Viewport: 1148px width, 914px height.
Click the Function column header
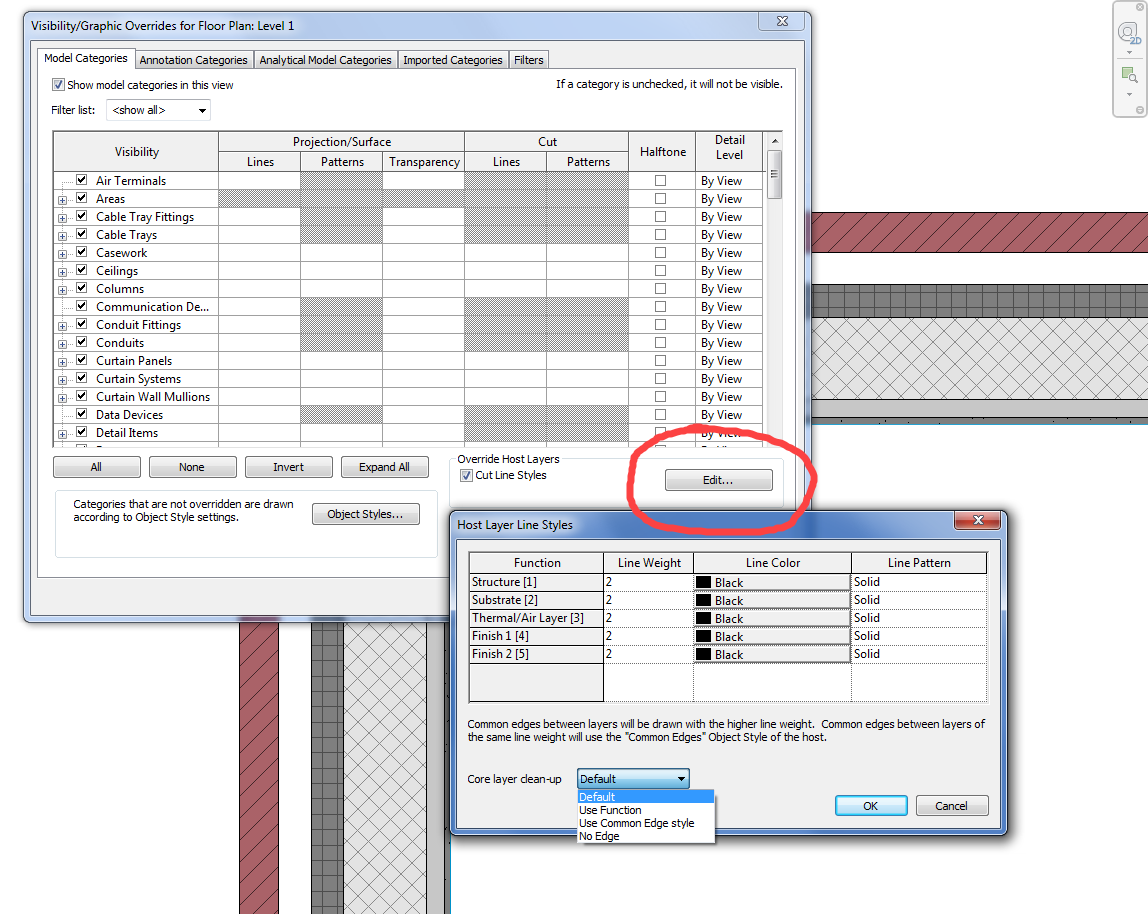pyautogui.click(x=537, y=562)
